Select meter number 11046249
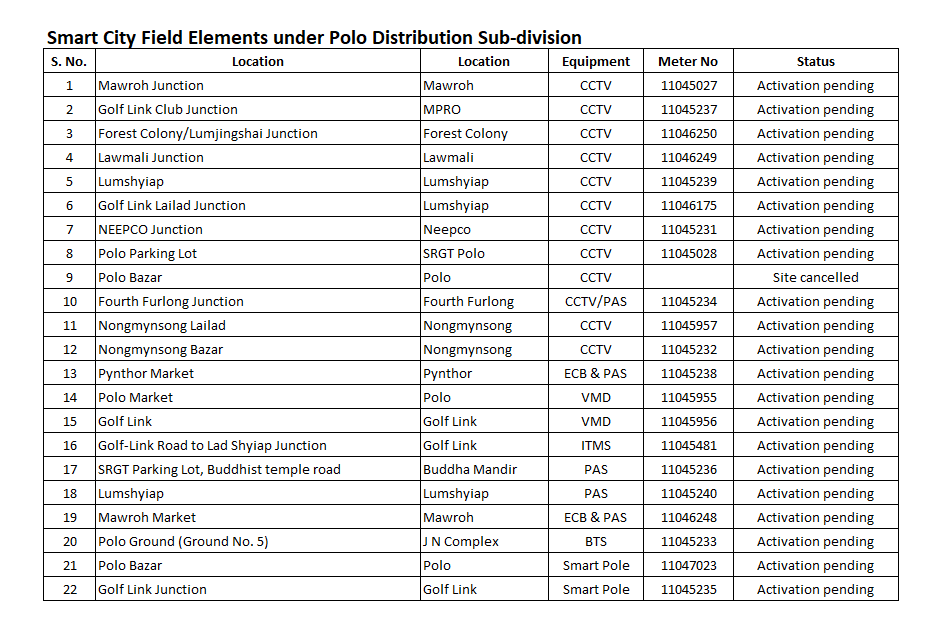This screenshot has height=625, width=946. pyautogui.click(x=688, y=157)
